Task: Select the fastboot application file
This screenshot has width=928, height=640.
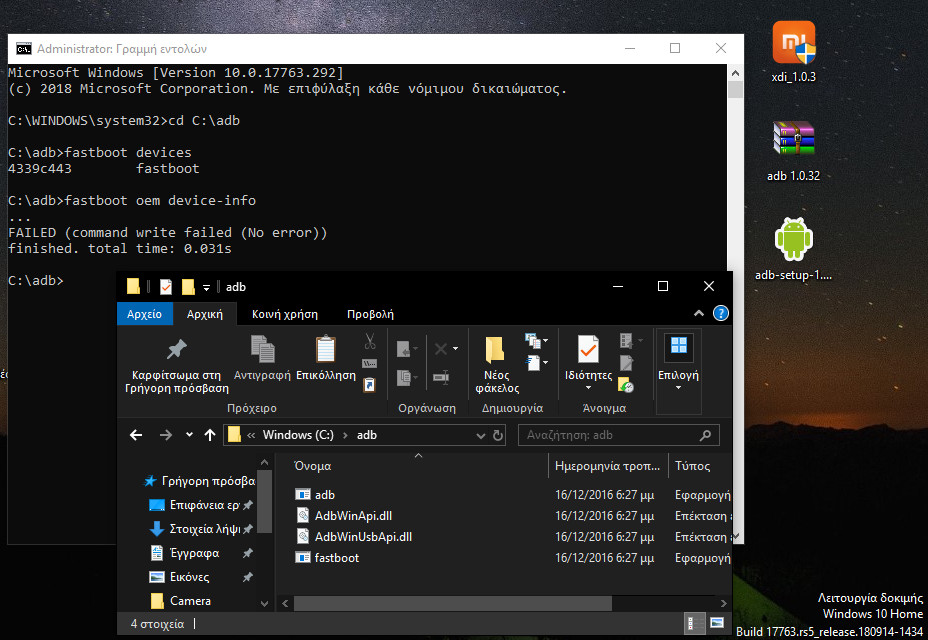Action: [x=336, y=557]
